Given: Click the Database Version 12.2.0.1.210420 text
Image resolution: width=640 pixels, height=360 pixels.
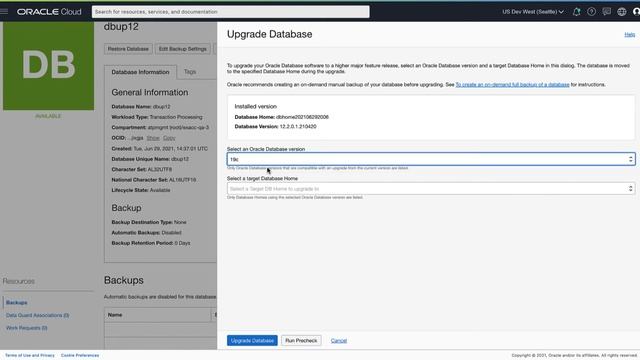Looking at the screenshot, I should coord(276,127).
